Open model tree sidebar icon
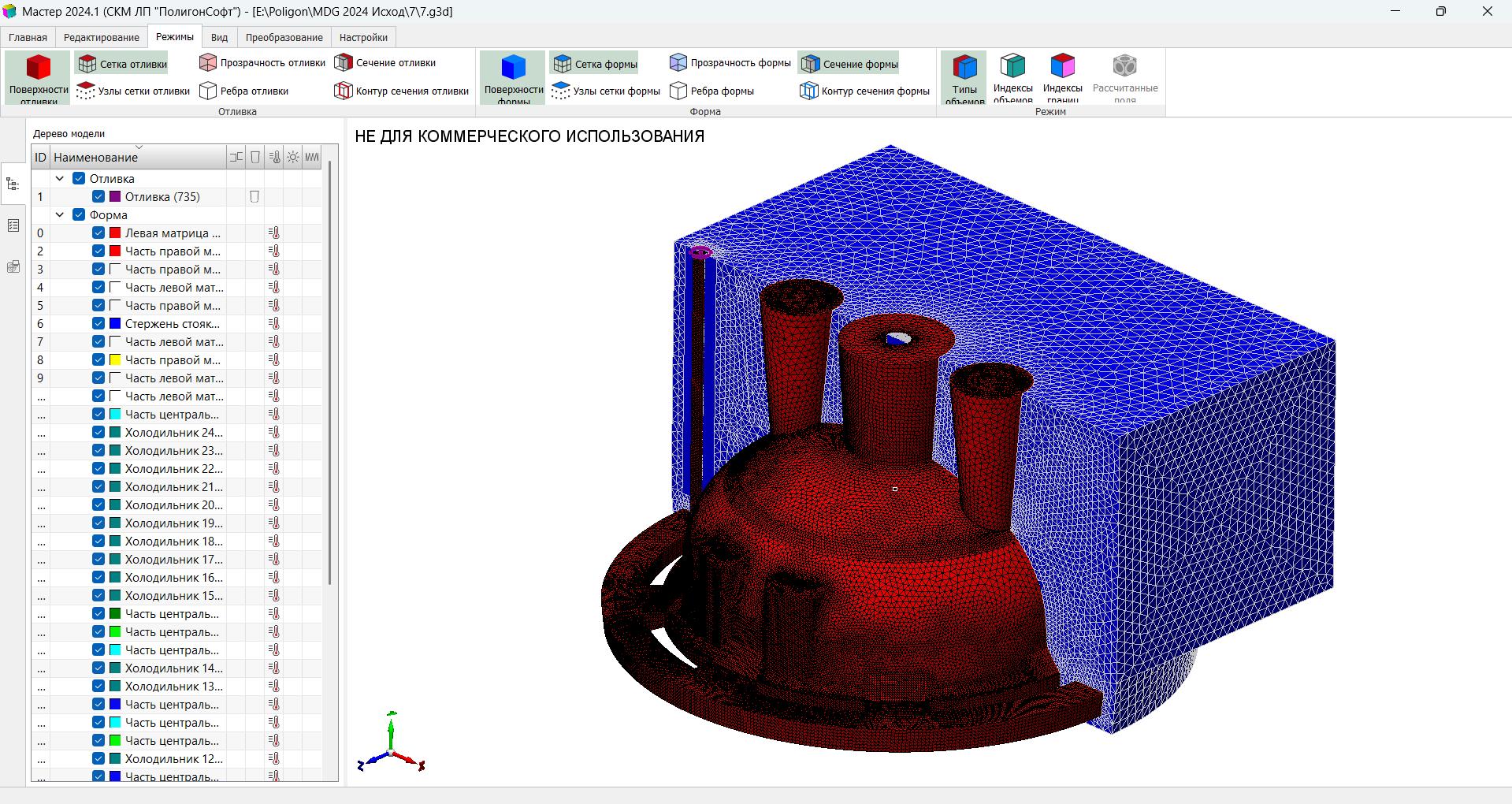Screen dimensions: 1512x804 click(13, 184)
